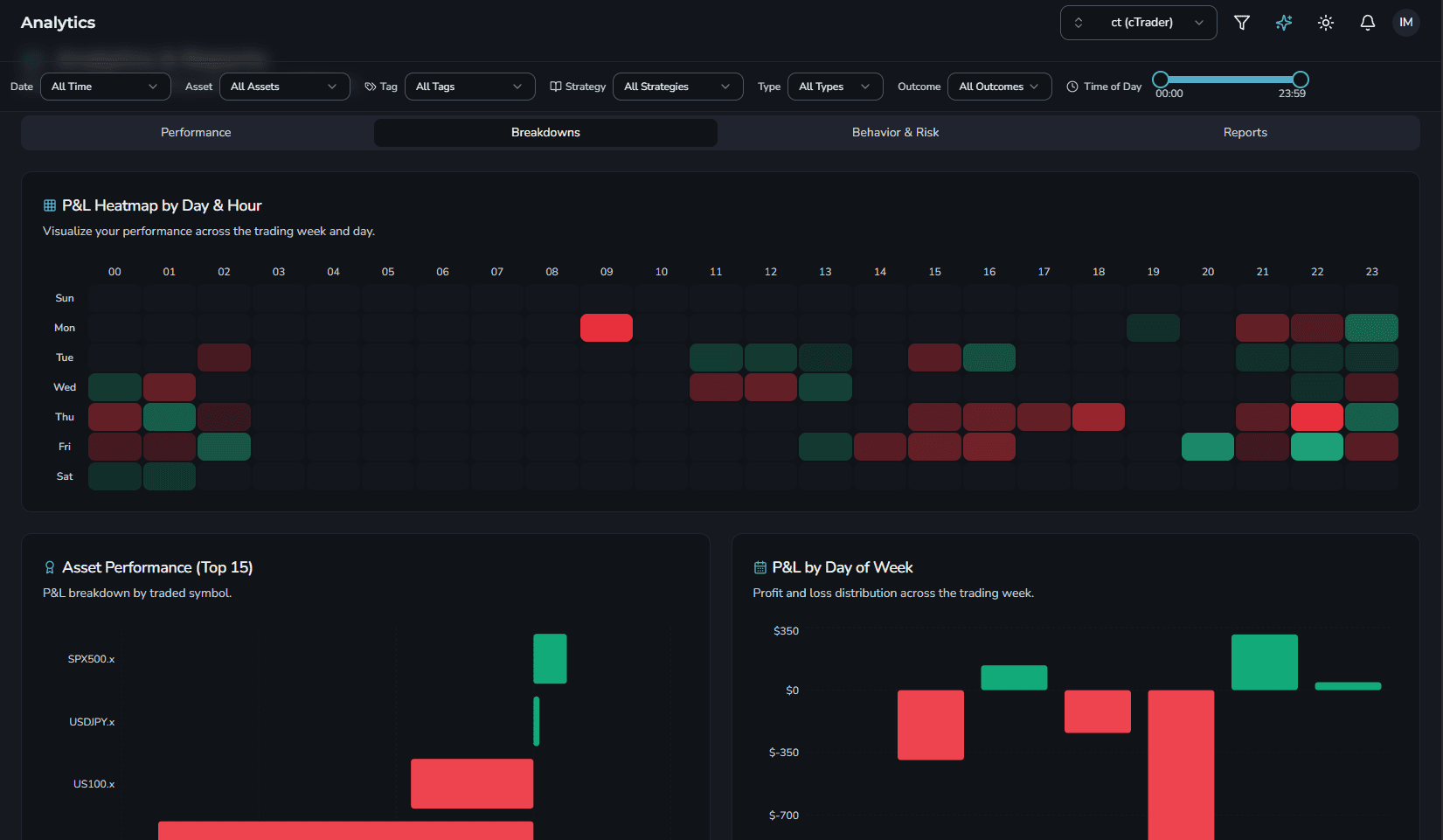
Task: Click the Time of Day clock icon
Action: [1072, 87]
